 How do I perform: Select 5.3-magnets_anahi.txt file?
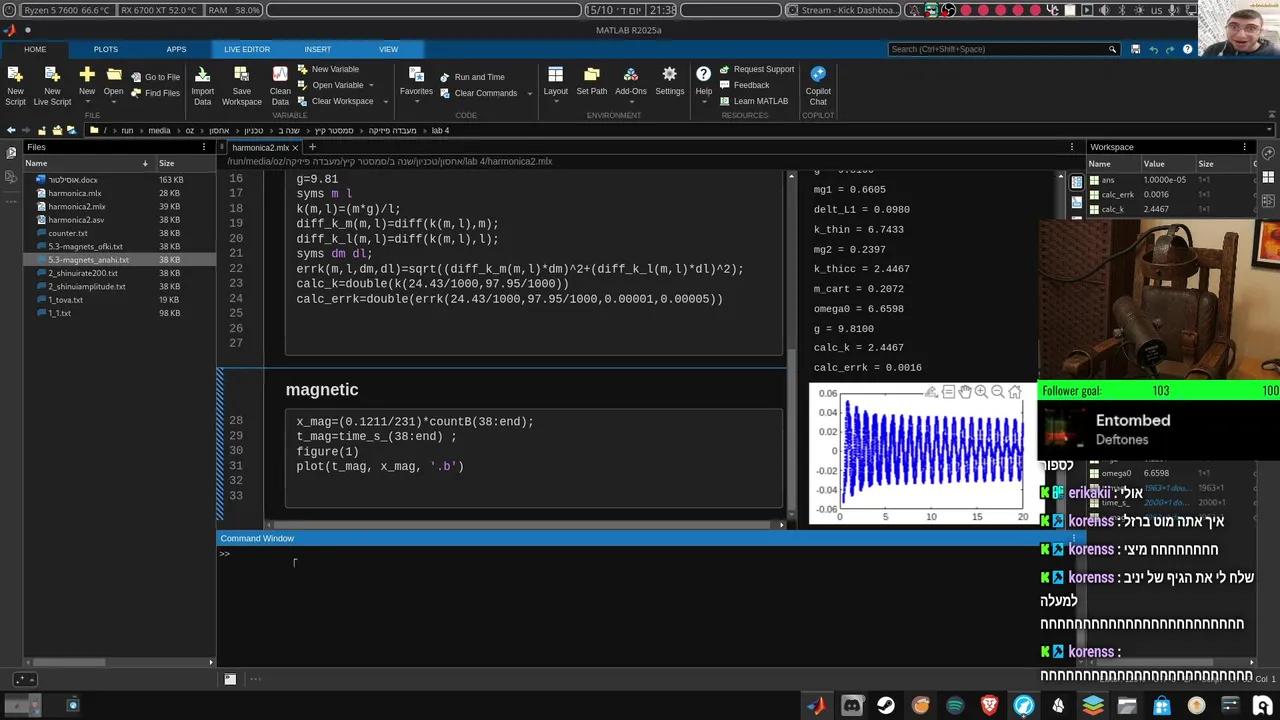[88, 260]
